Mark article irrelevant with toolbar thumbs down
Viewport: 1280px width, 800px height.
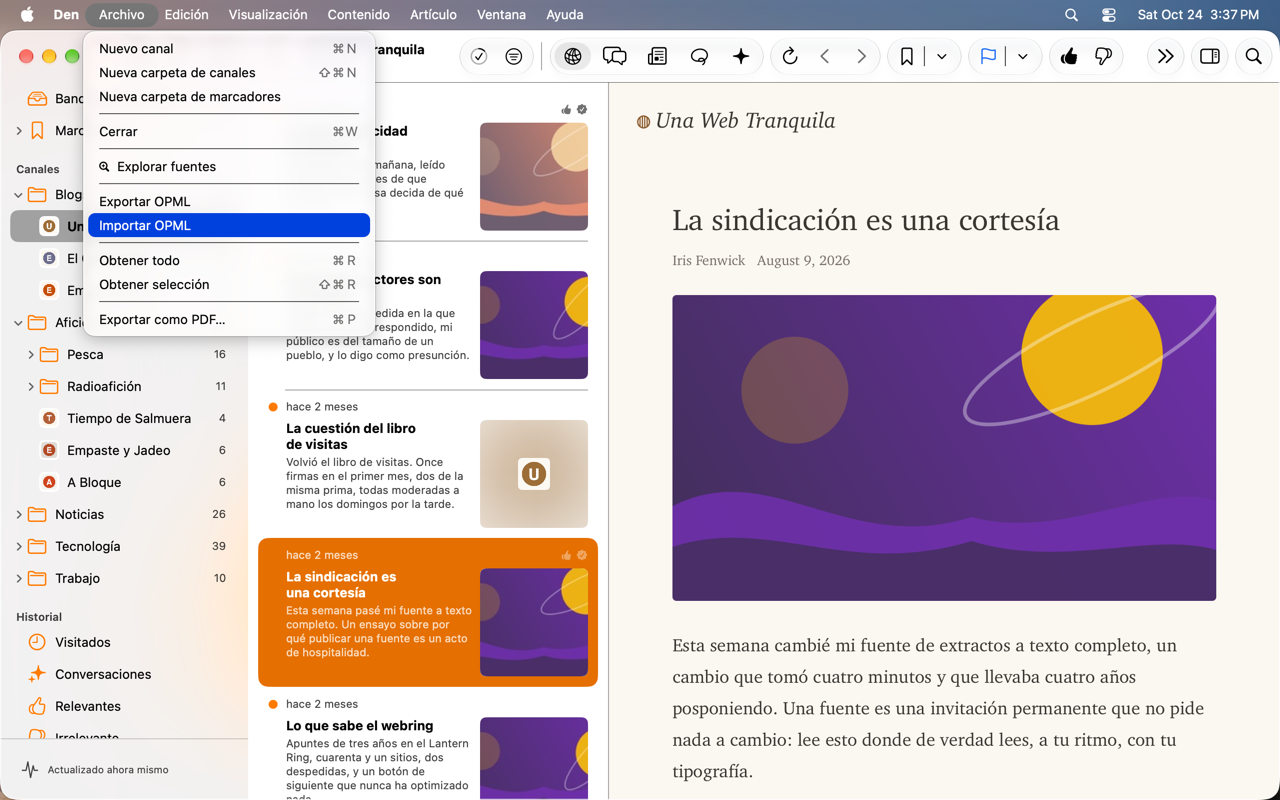pos(1104,57)
